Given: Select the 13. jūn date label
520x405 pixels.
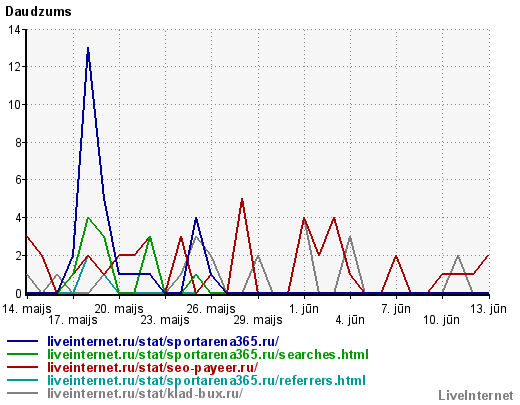Looking at the screenshot, I should [488, 309].
